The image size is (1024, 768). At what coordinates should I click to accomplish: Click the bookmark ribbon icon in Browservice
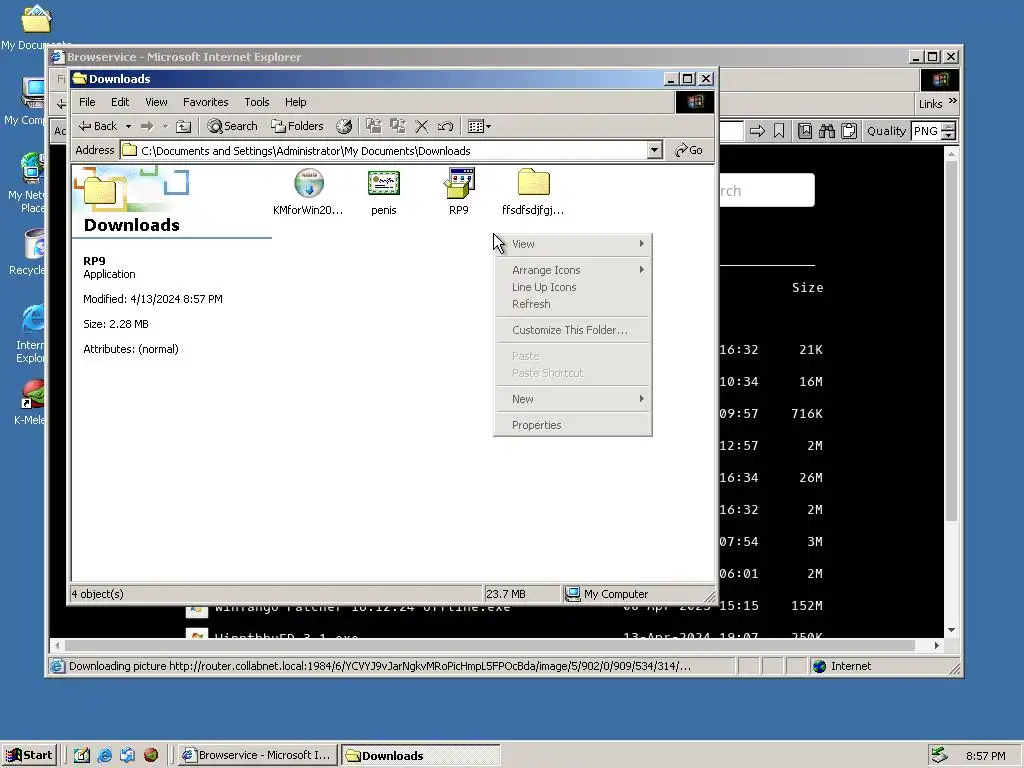(x=778, y=131)
